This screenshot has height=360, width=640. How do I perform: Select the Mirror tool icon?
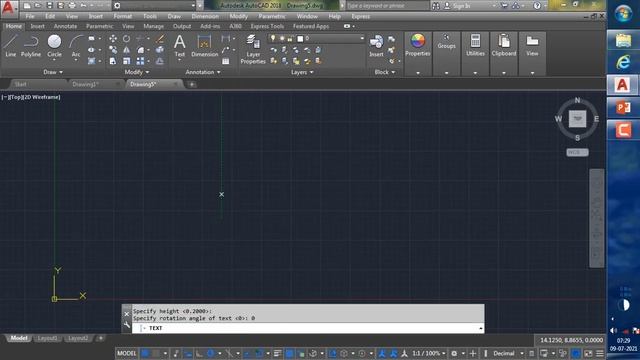click(x=127, y=50)
